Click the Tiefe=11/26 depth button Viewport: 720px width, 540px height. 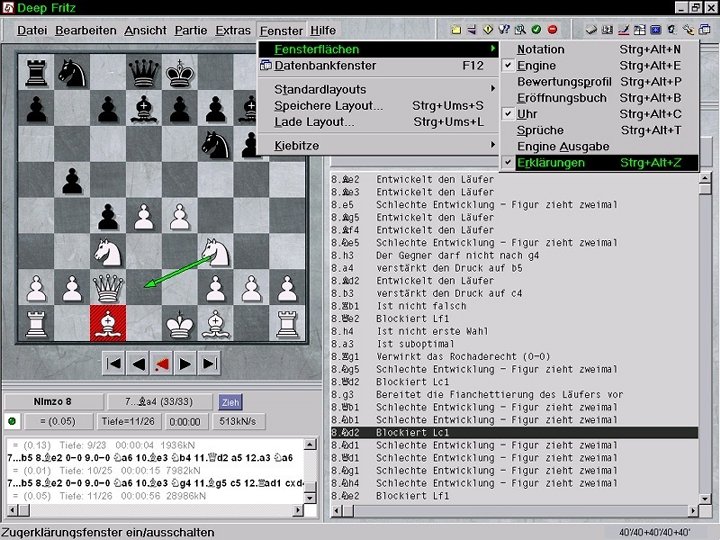pyautogui.click(x=128, y=422)
